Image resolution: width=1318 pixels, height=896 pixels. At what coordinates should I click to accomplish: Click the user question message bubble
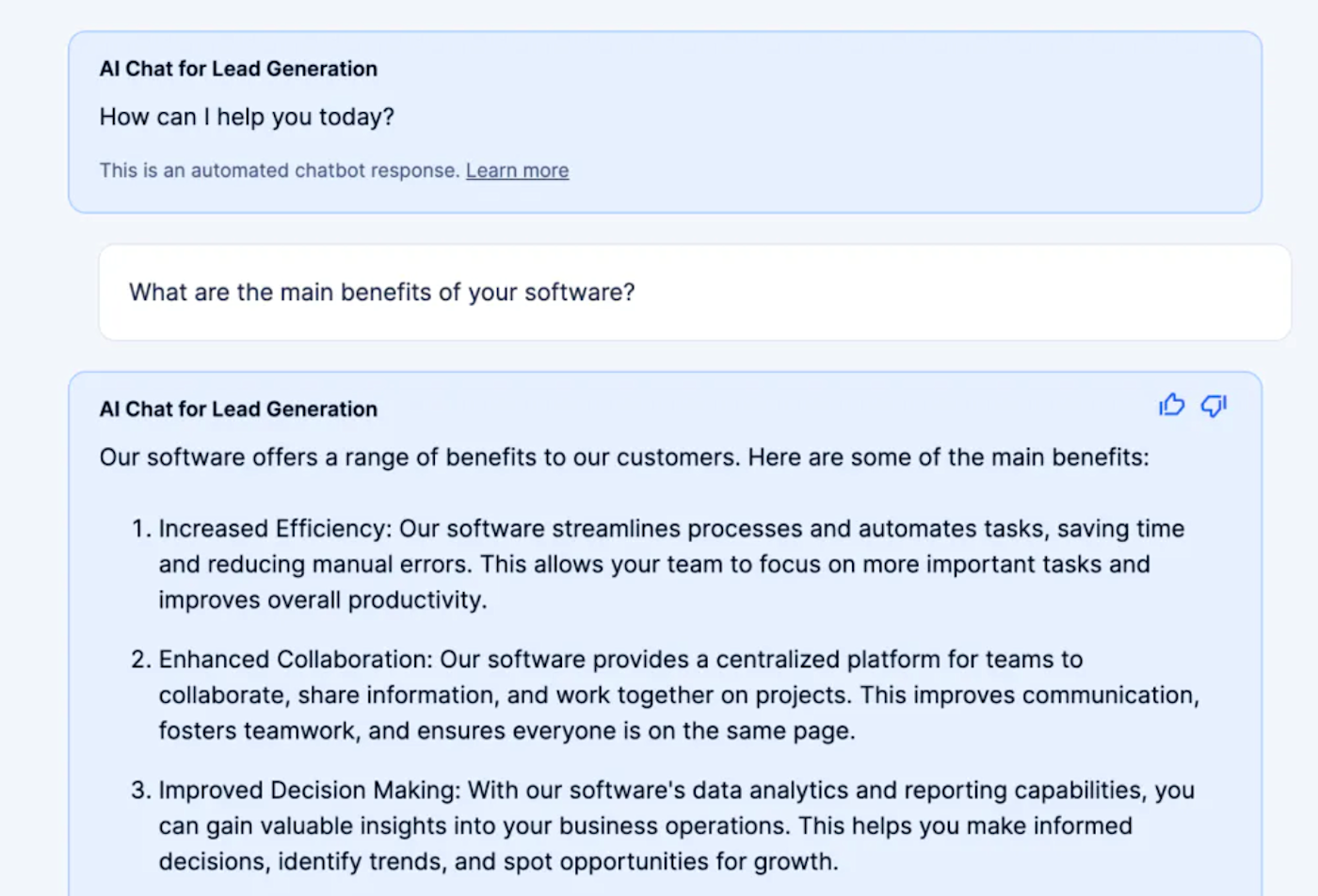(695, 293)
